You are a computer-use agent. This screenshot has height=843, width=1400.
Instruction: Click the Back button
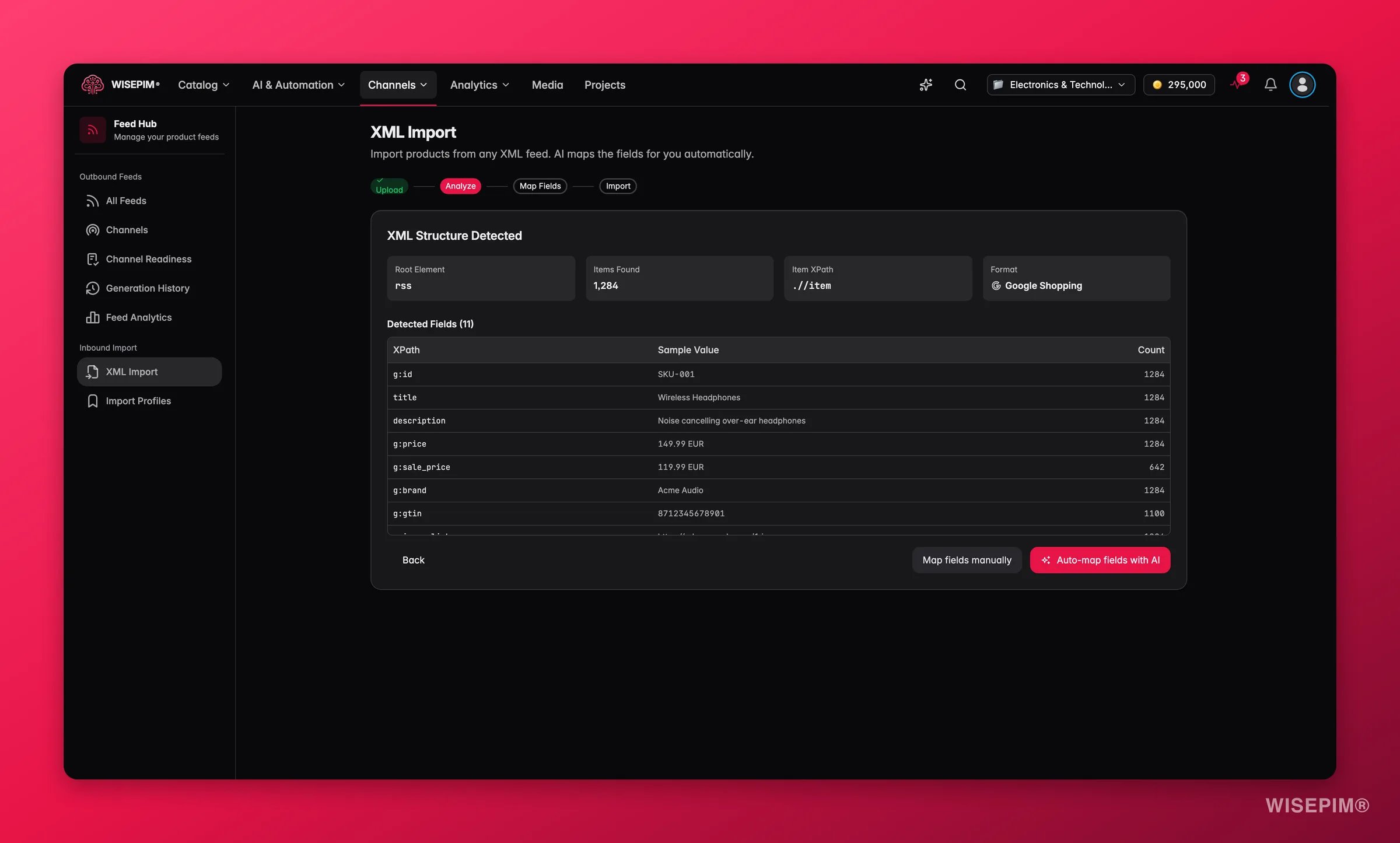coord(413,560)
